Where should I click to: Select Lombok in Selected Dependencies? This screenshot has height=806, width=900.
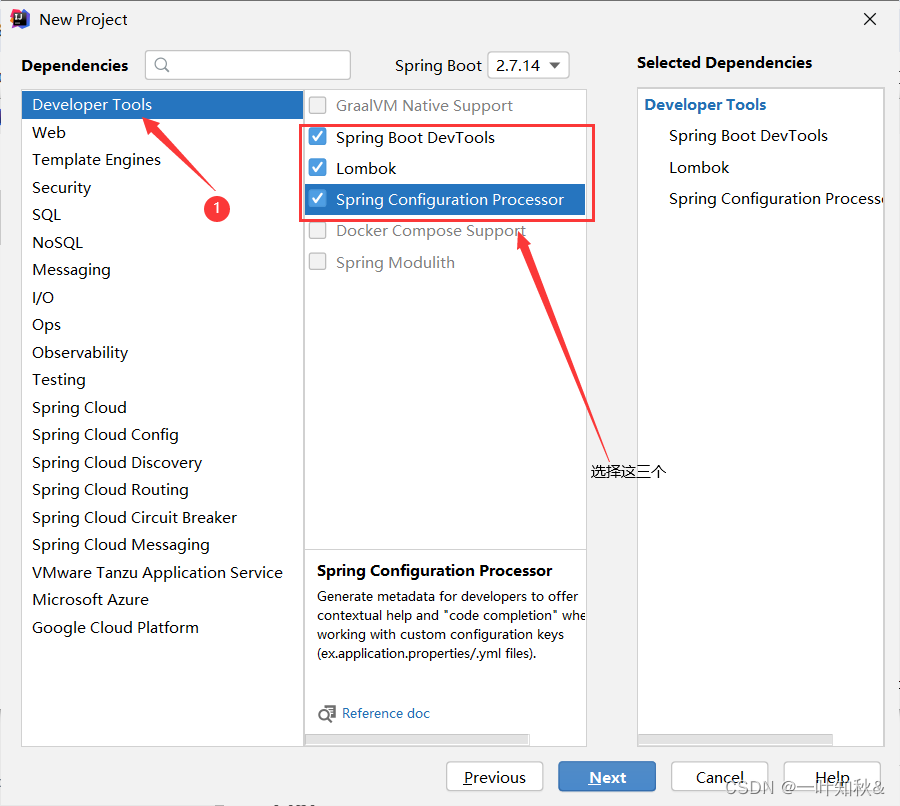point(699,167)
